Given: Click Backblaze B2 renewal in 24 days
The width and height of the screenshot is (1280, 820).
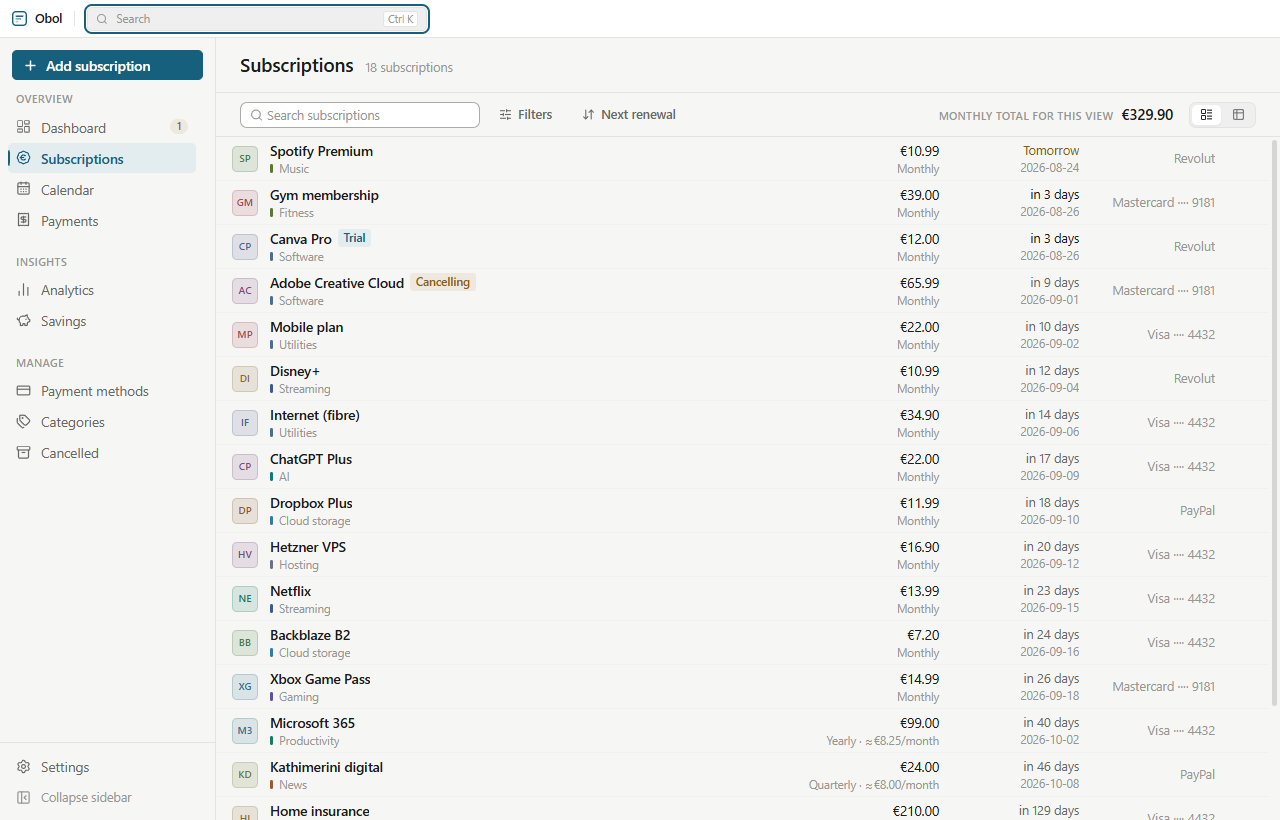Looking at the screenshot, I should point(1051,635).
